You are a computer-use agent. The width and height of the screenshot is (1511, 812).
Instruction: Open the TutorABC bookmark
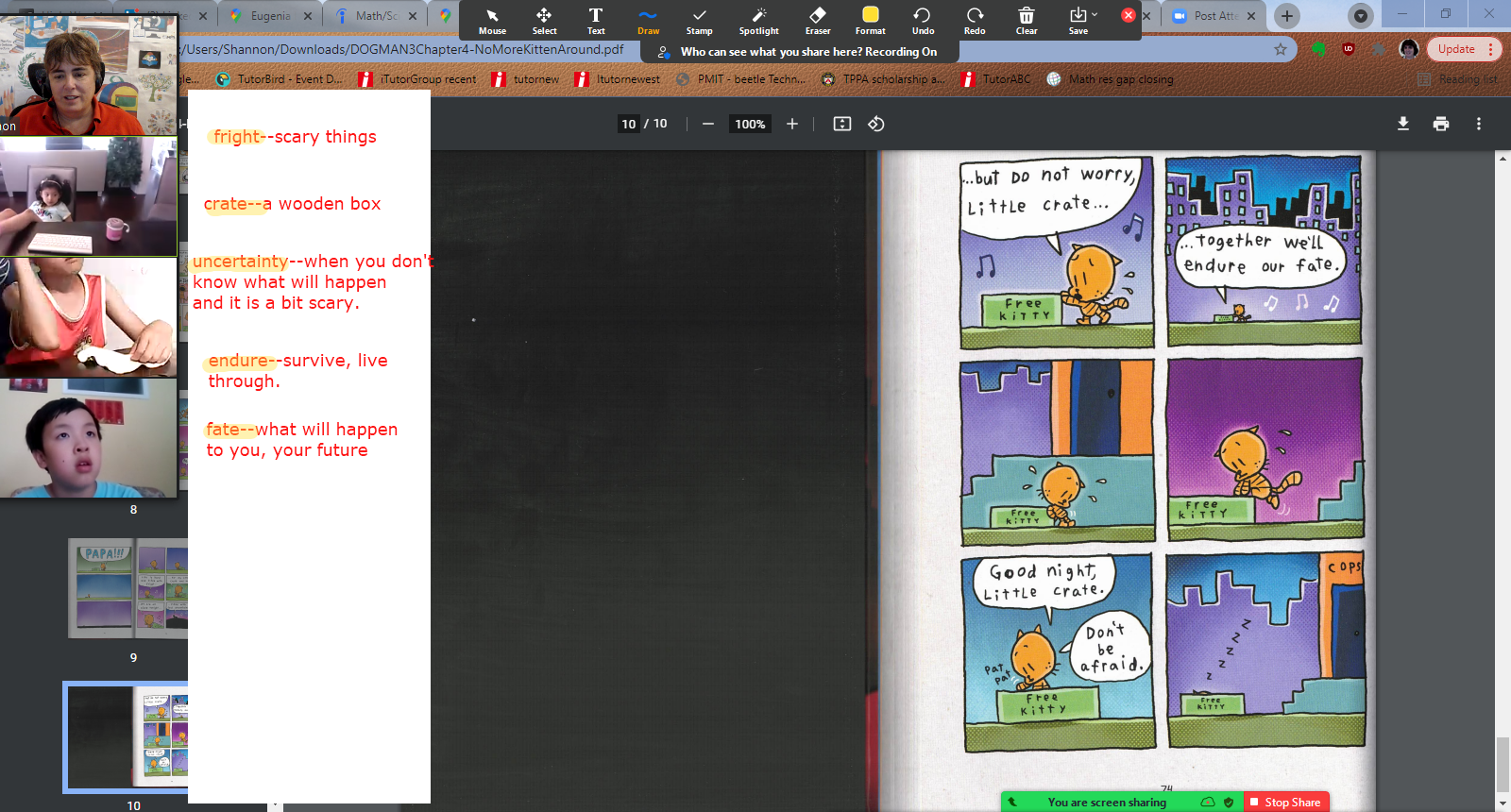(996, 79)
